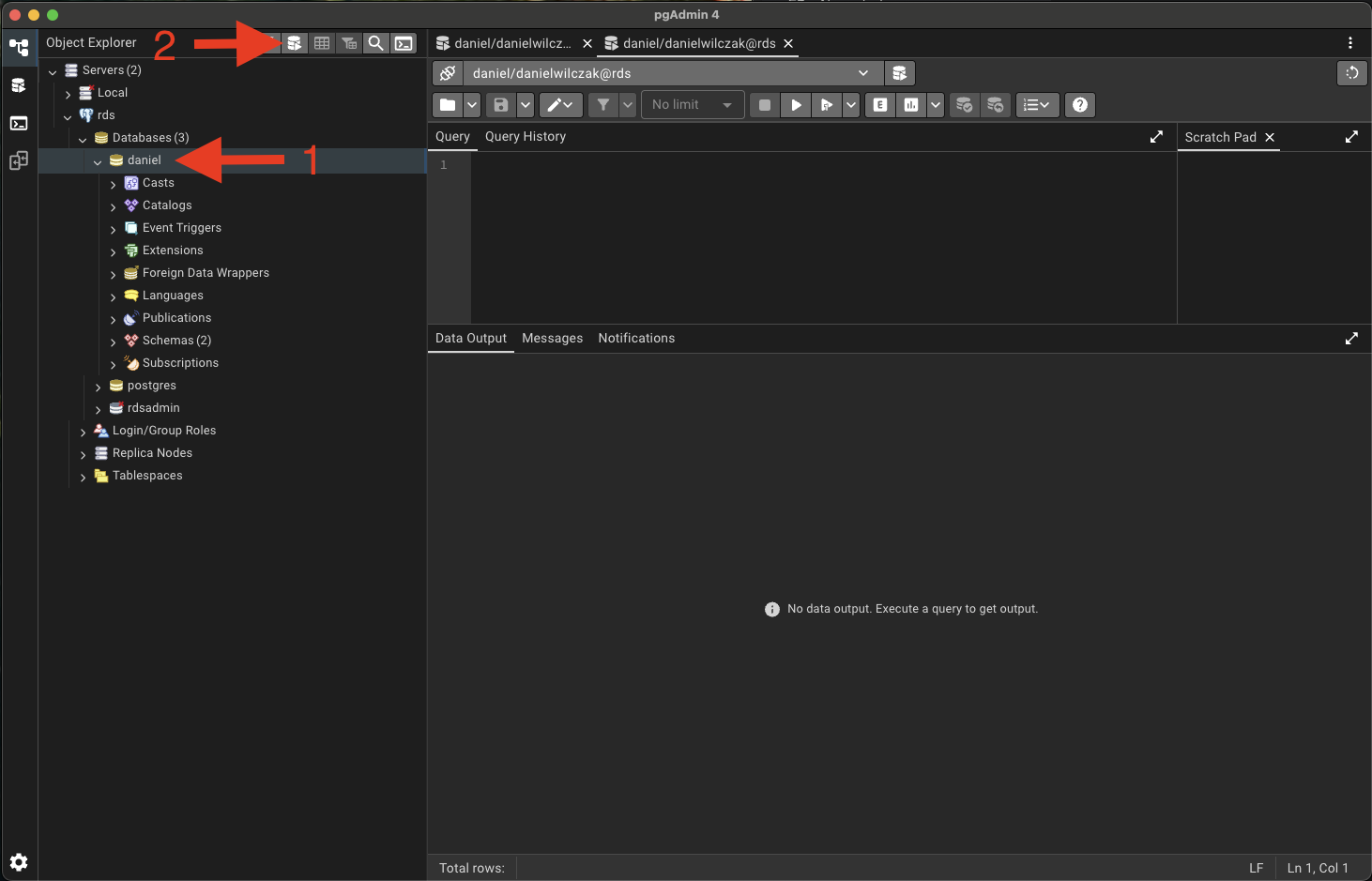Open the query tool help icon
This screenshot has height=881, width=1372.
tap(1080, 105)
